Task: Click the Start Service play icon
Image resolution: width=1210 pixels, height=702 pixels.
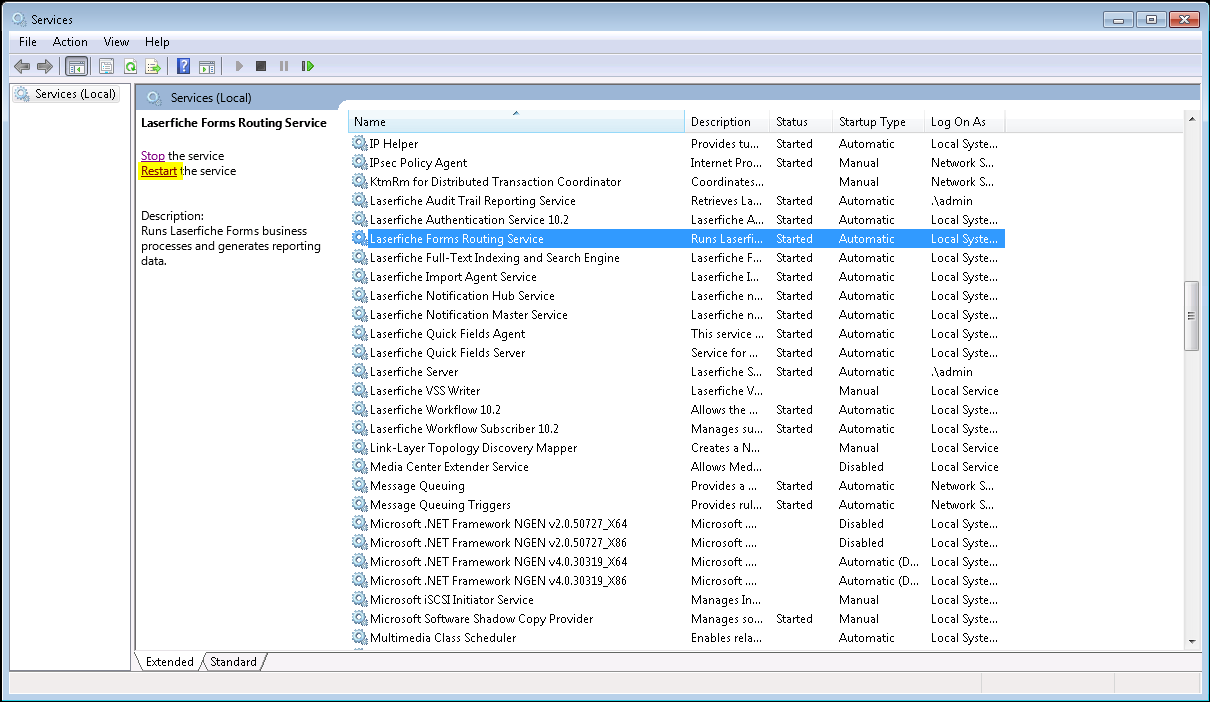Action: (x=239, y=66)
